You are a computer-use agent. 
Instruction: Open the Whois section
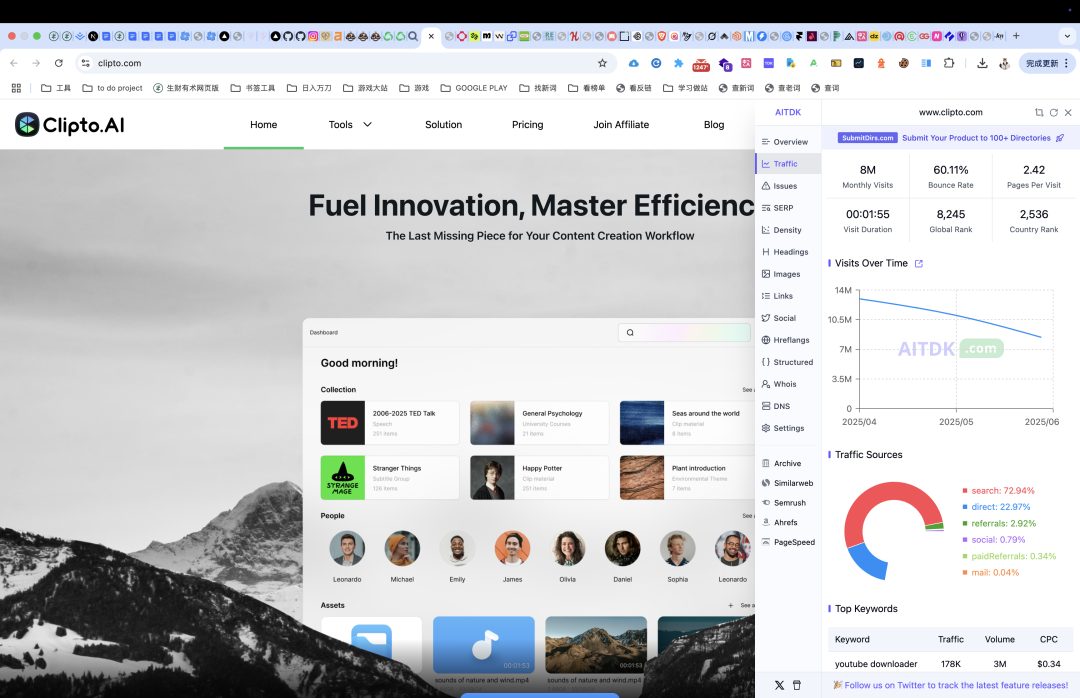[x=779, y=384]
